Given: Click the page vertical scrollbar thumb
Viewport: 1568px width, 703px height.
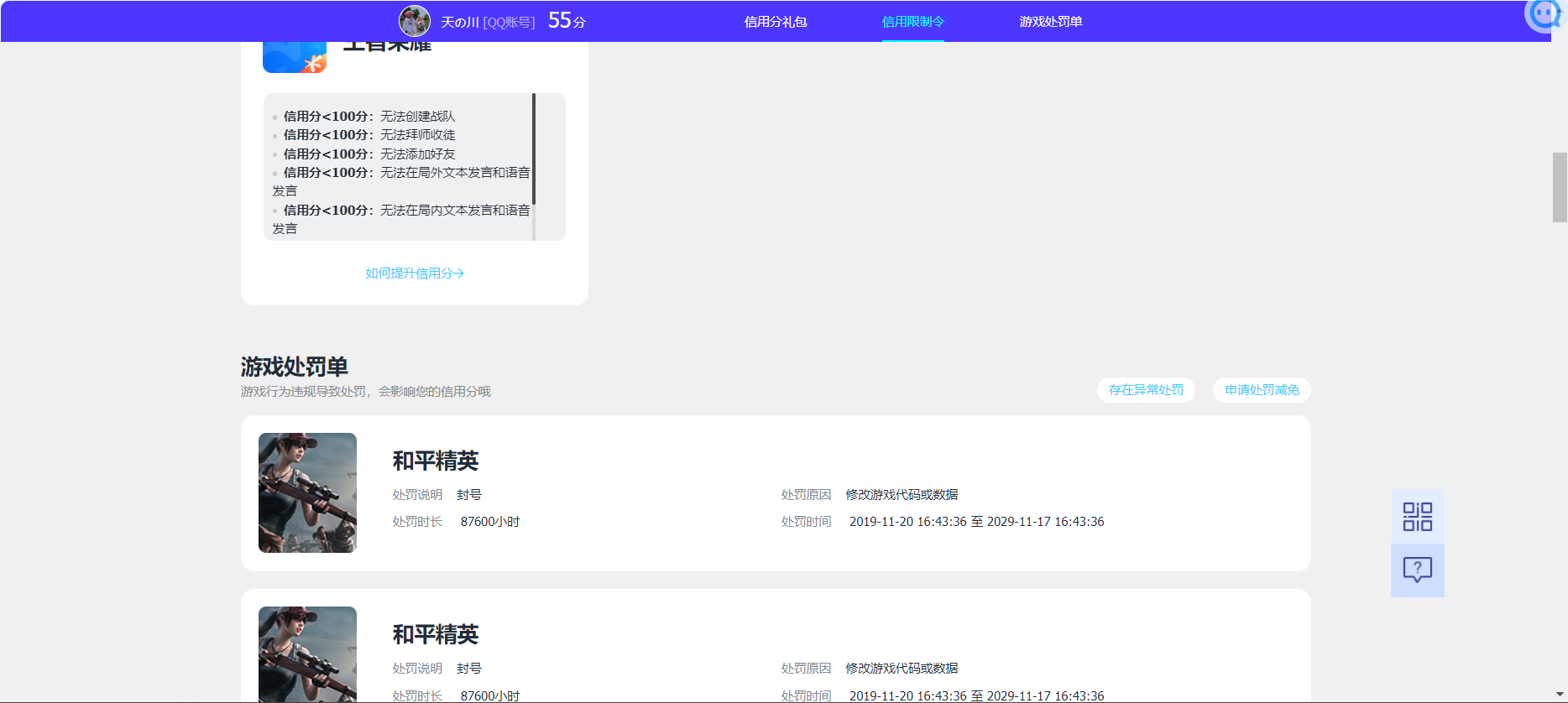Looking at the screenshot, I should pyautogui.click(x=1560, y=187).
